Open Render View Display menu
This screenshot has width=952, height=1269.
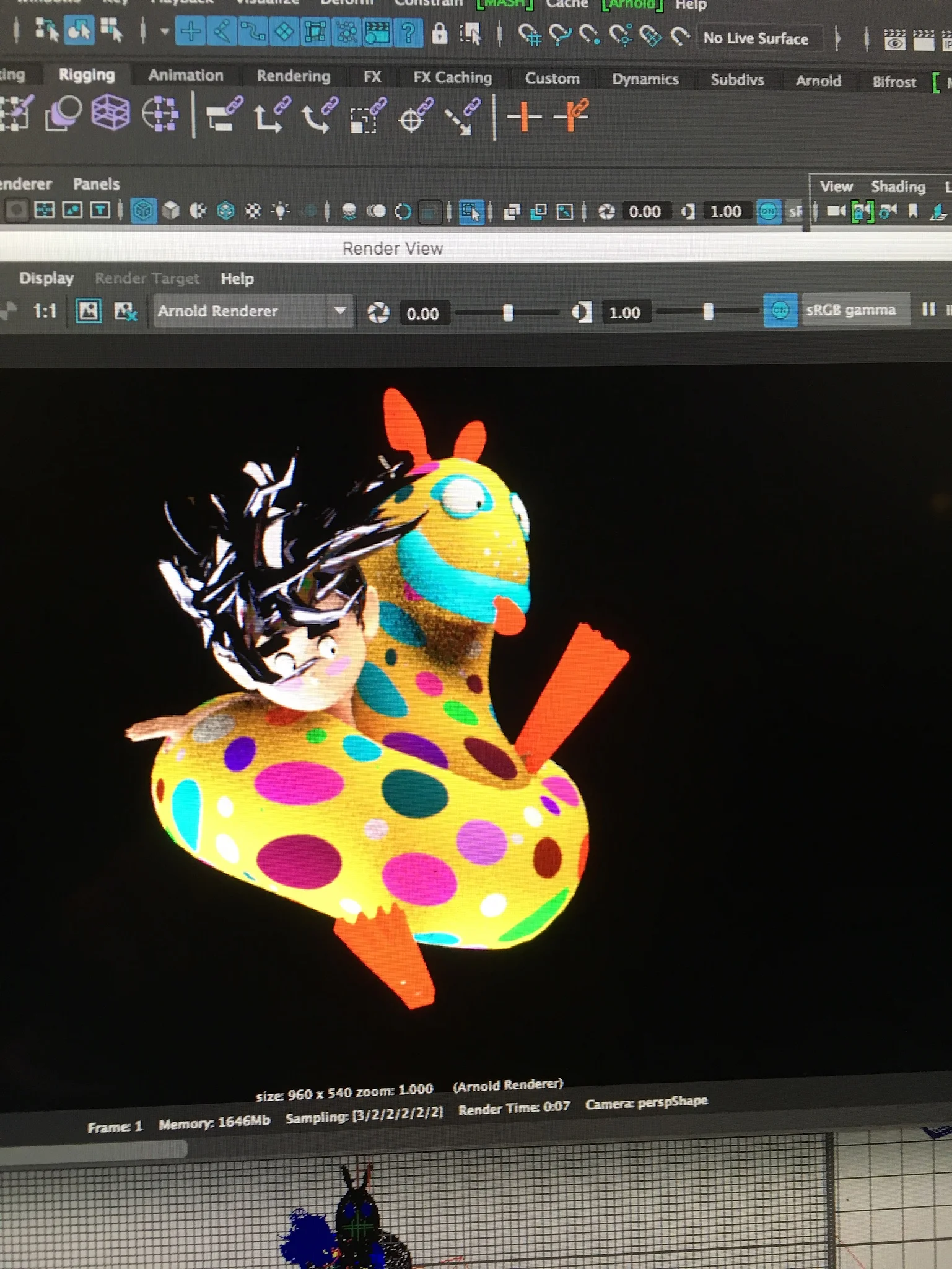click(x=46, y=278)
